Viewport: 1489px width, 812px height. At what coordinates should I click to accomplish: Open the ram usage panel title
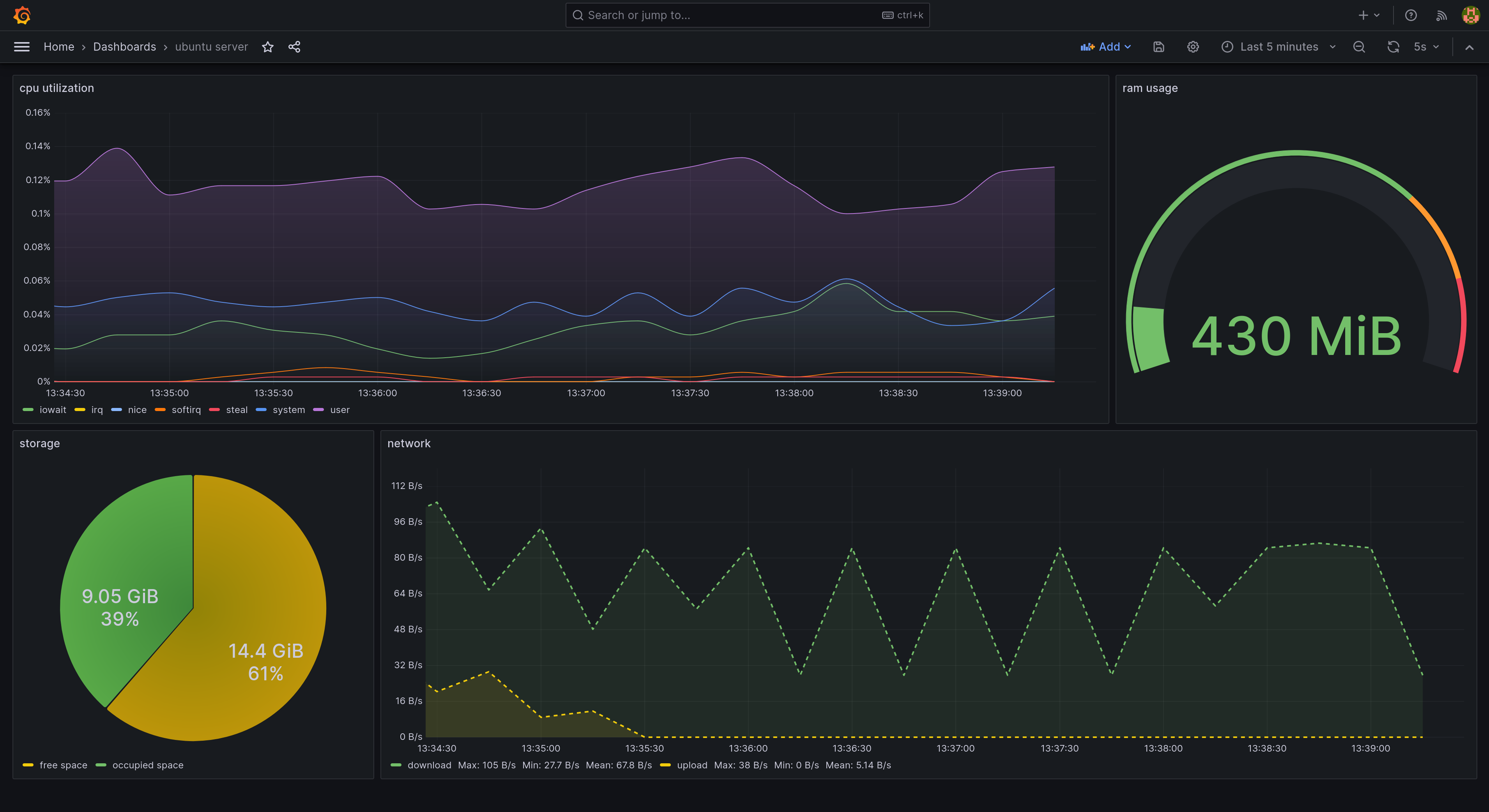[1150, 88]
